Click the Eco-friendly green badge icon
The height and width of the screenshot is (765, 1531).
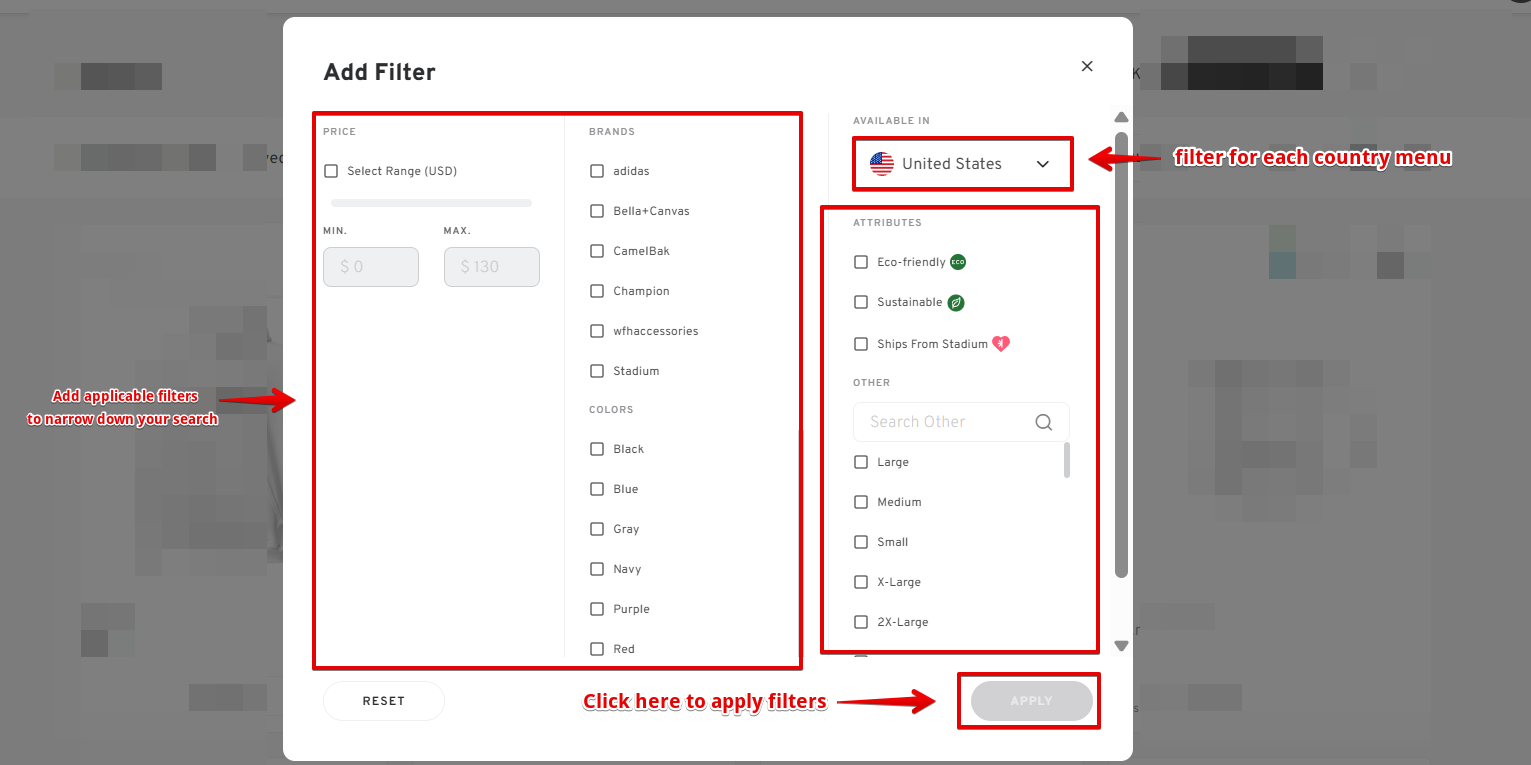click(x=958, y=262)
